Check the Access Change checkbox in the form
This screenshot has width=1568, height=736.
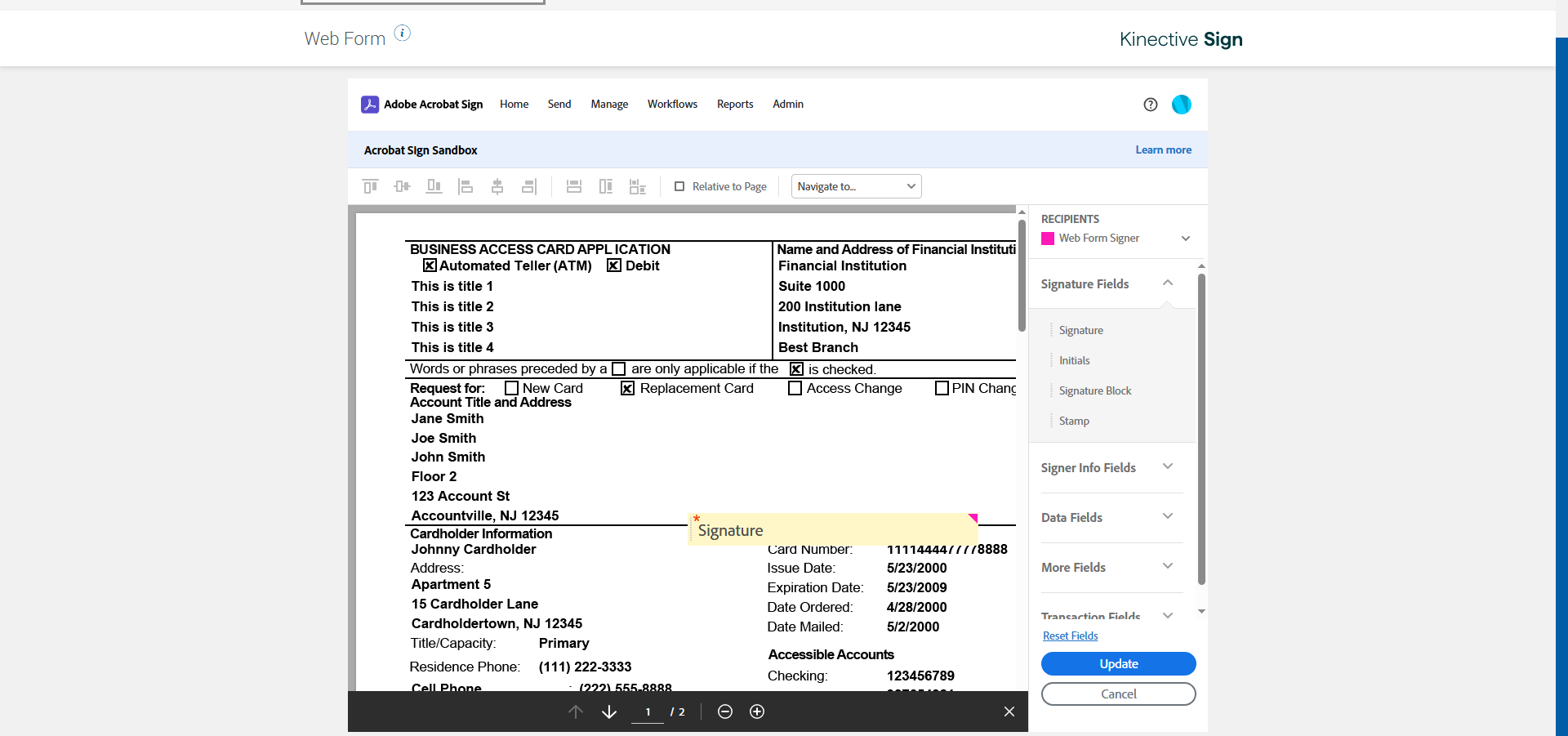coord(795,388)
